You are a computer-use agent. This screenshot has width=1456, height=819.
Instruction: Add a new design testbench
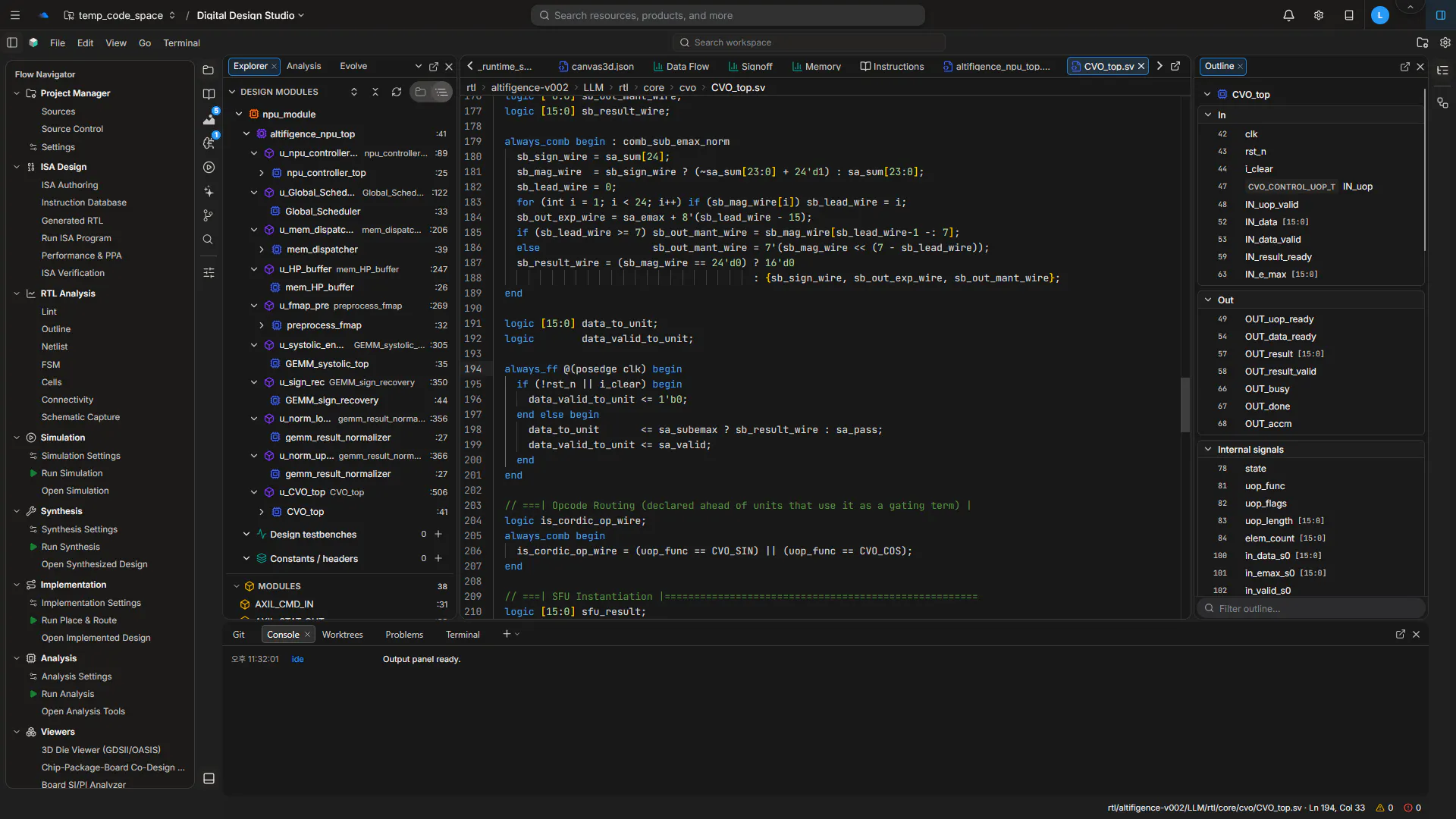pyautogui.click(x=438, y=534)
